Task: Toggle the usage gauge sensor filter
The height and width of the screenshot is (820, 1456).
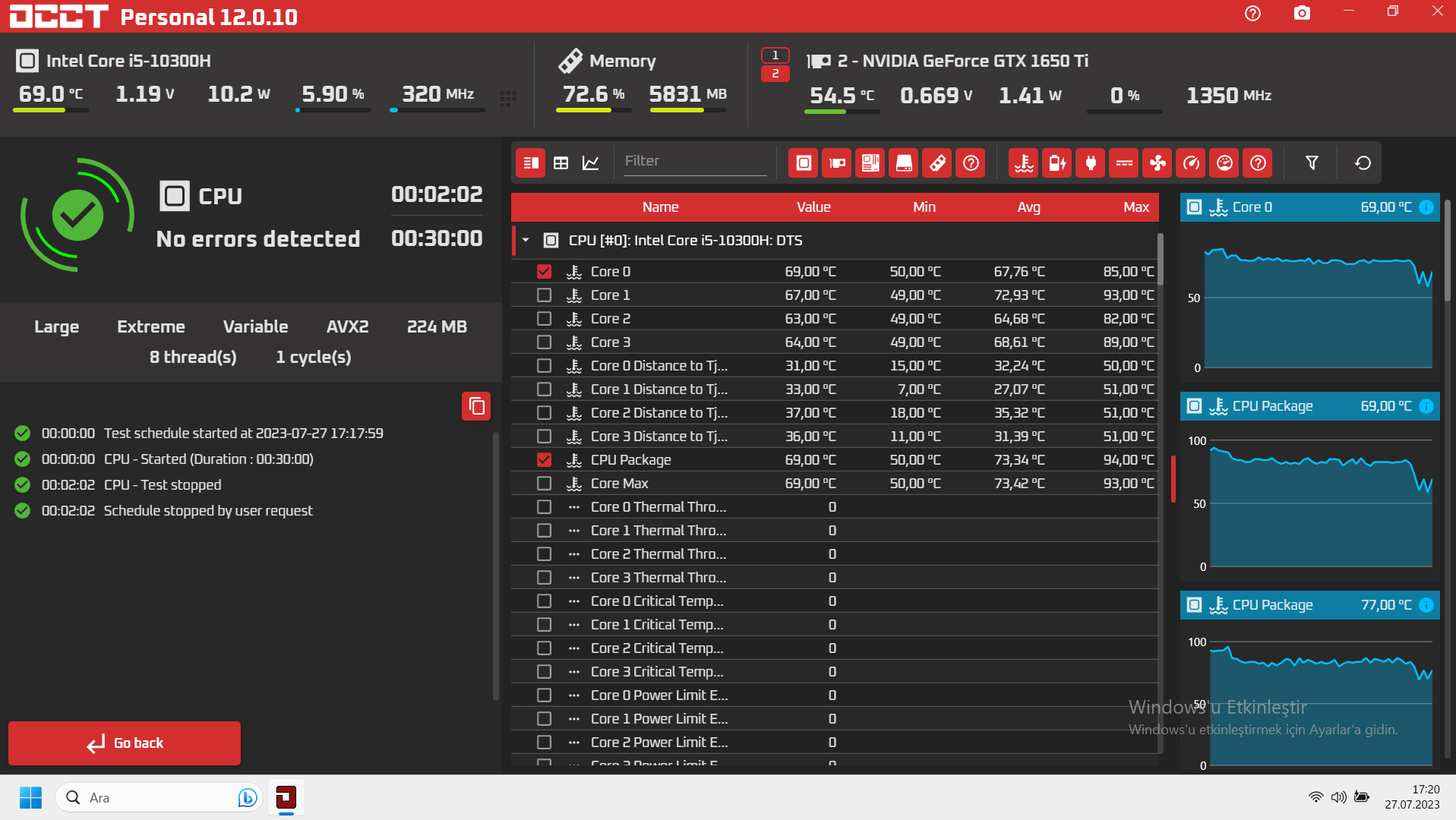Action: coord(1224,162)
